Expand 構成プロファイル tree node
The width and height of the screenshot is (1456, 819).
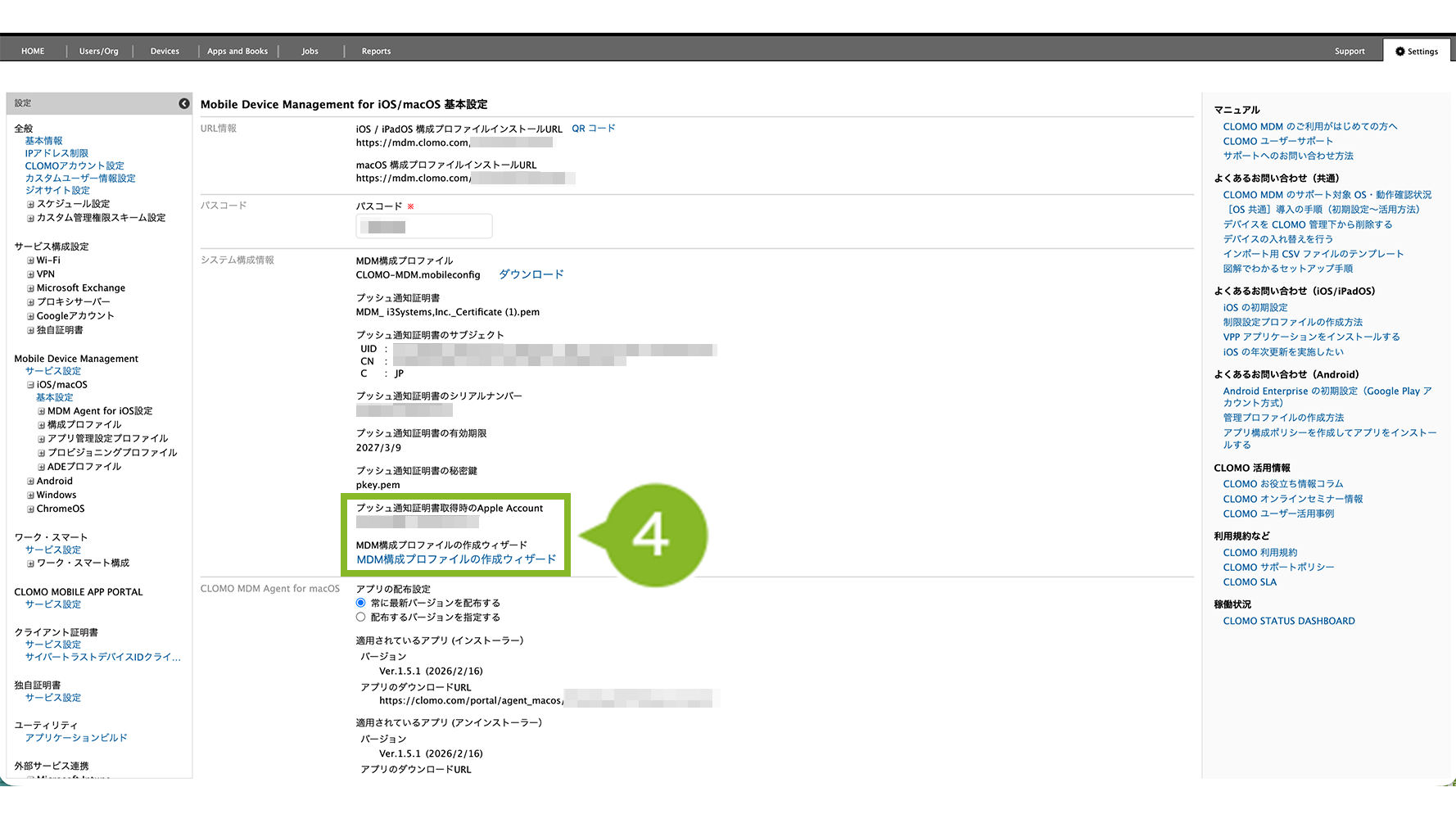(x=41, y=425)
